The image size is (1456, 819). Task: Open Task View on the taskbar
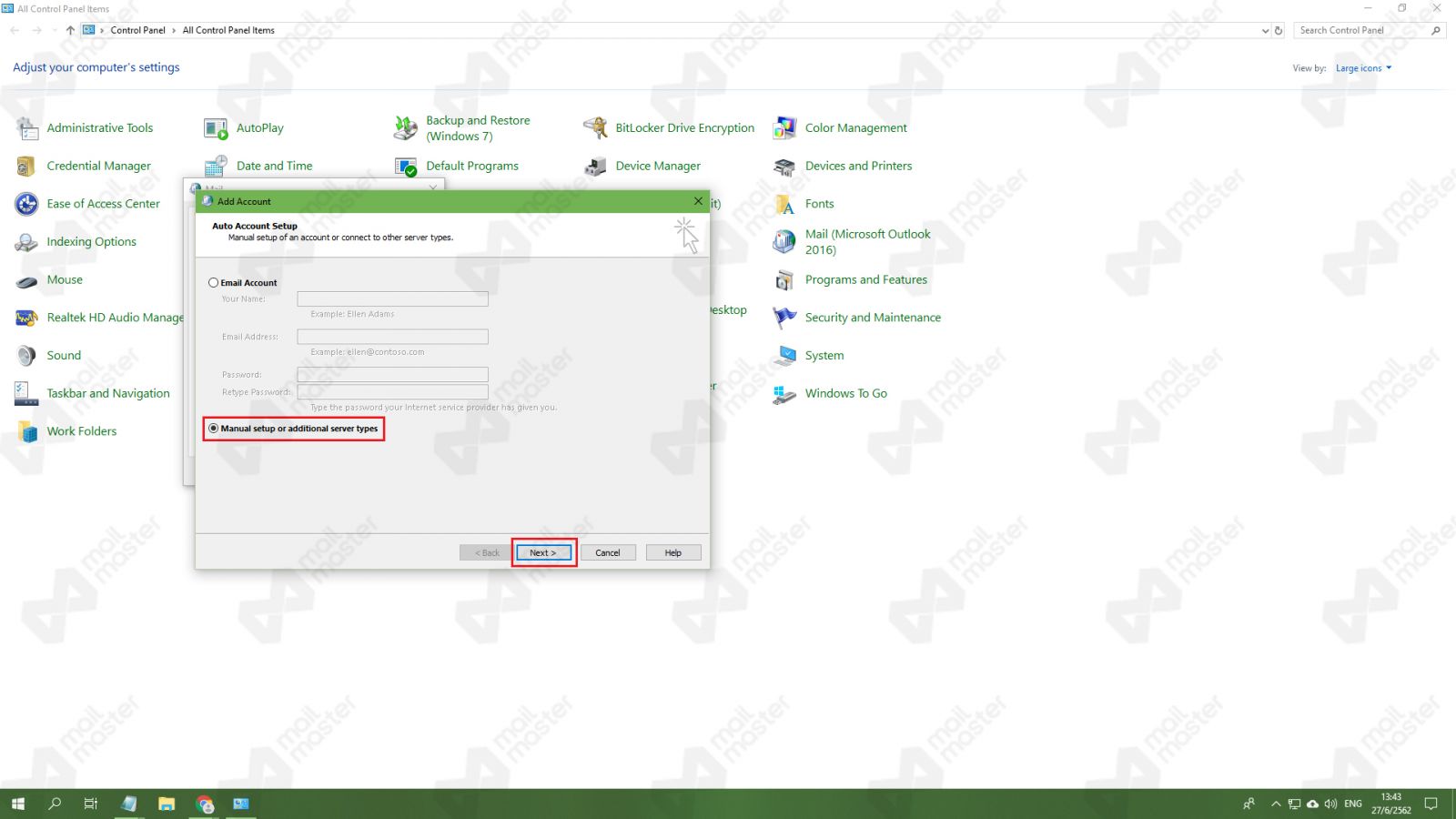[x=91, y=804]
